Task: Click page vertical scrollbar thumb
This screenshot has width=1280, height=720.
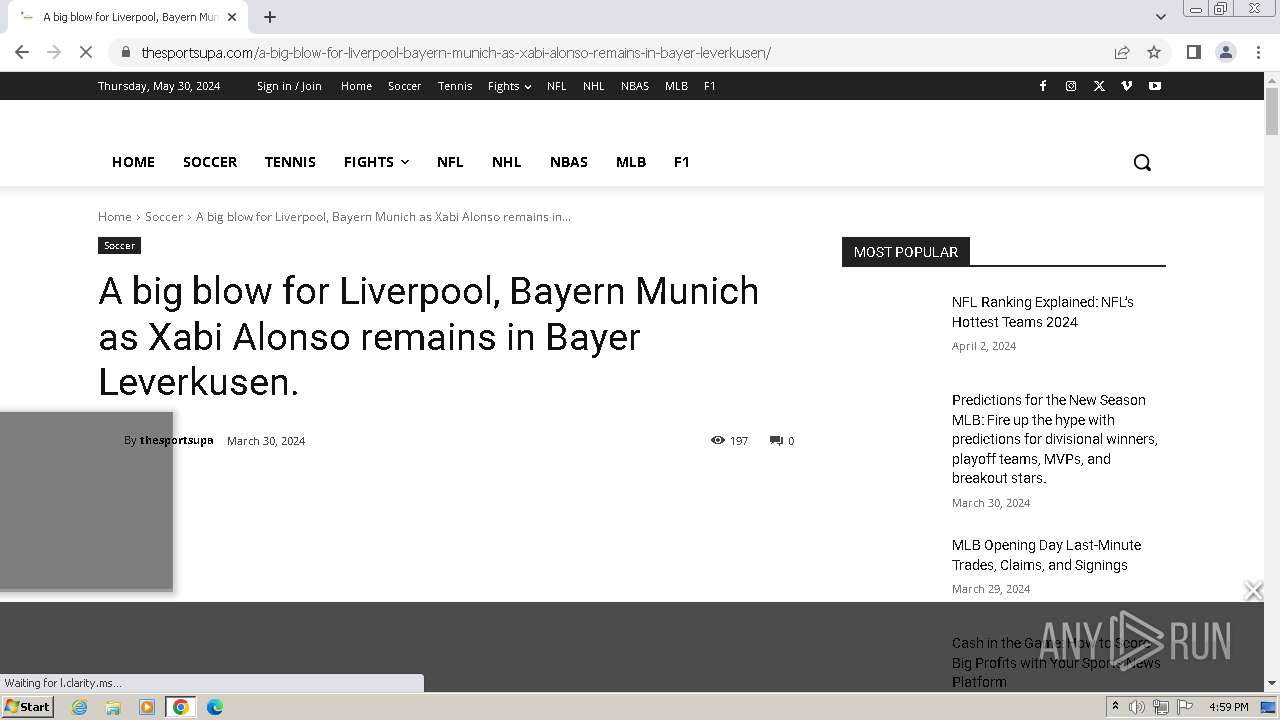Action: click(x=1272, y=111)
